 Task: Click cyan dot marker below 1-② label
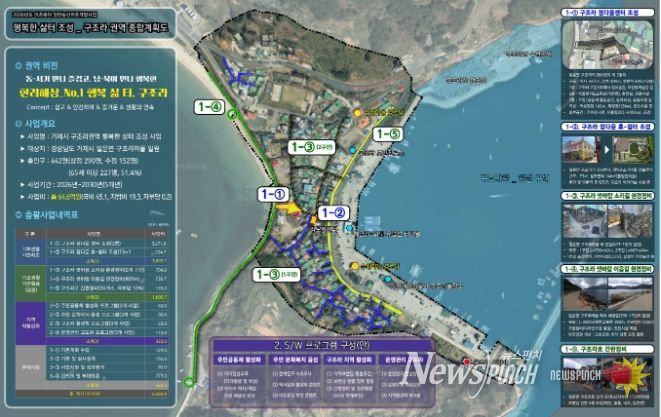349,228
